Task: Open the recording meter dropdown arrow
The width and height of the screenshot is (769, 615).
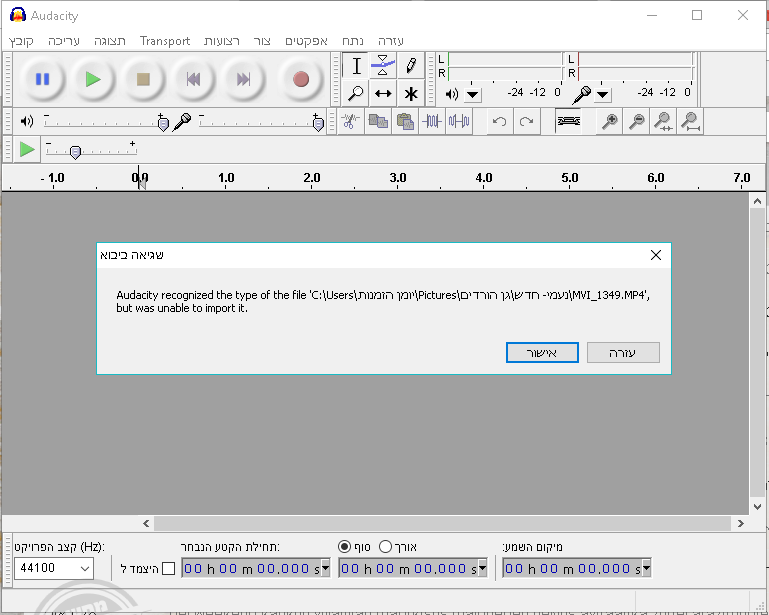Action: pyautogui.click(x=603, y=95)
